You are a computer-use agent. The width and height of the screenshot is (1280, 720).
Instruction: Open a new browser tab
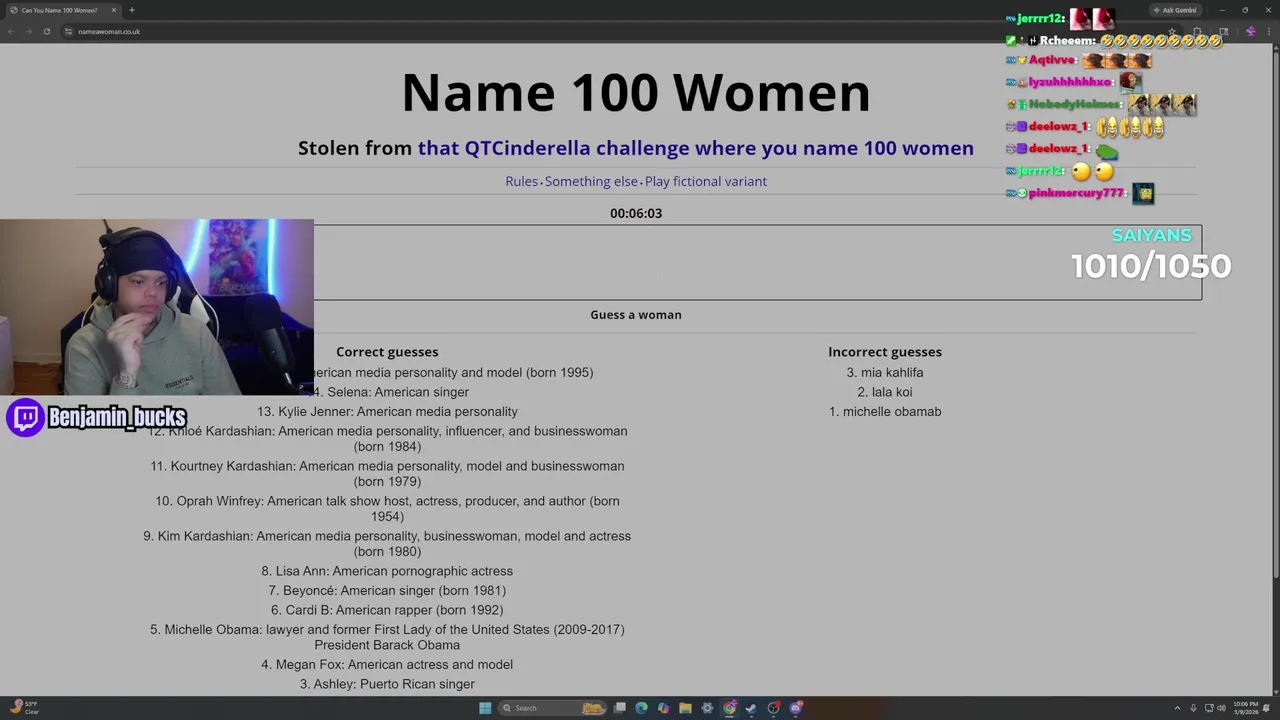click(x=131, y=10)
